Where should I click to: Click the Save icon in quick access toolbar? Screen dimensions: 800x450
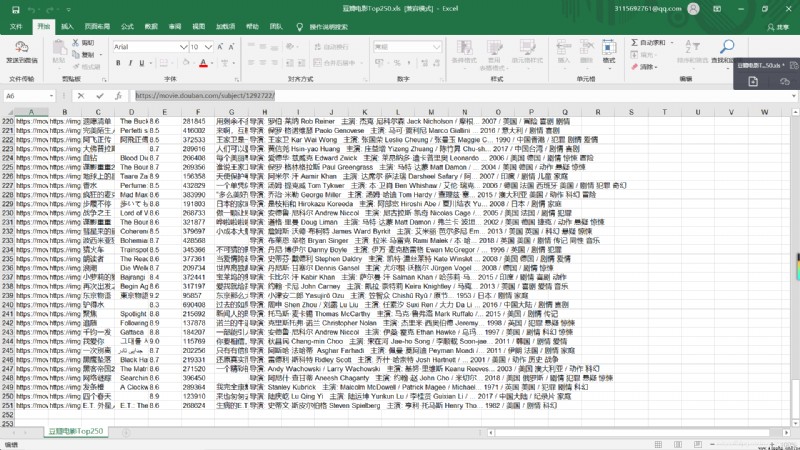pos(15,9)
